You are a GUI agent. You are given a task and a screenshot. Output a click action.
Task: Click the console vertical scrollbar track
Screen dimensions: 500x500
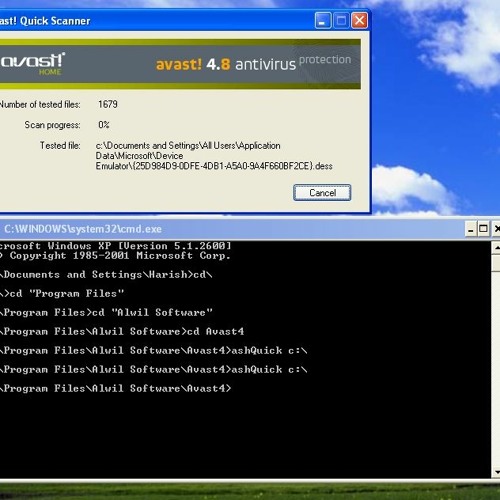click(496, 368)
